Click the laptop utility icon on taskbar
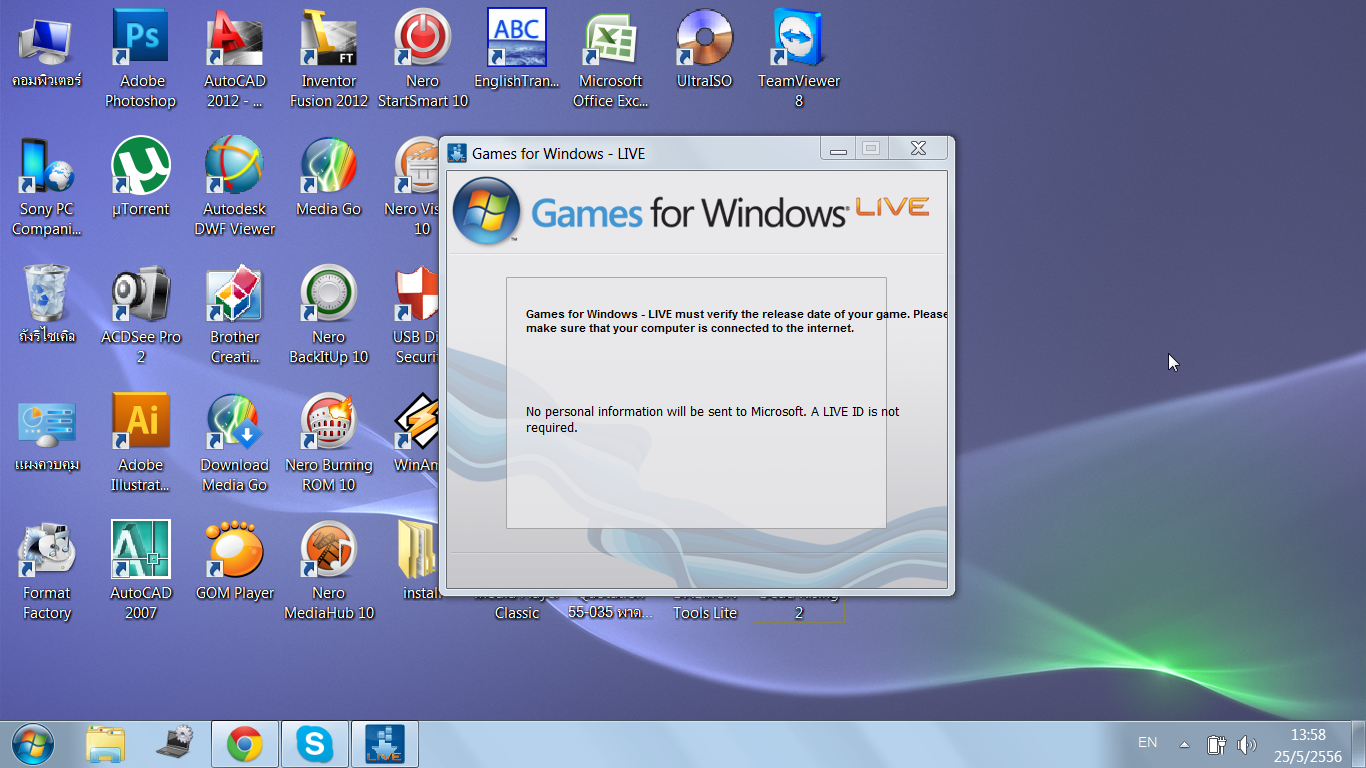 pyautogui.click(x=175, y=745)
